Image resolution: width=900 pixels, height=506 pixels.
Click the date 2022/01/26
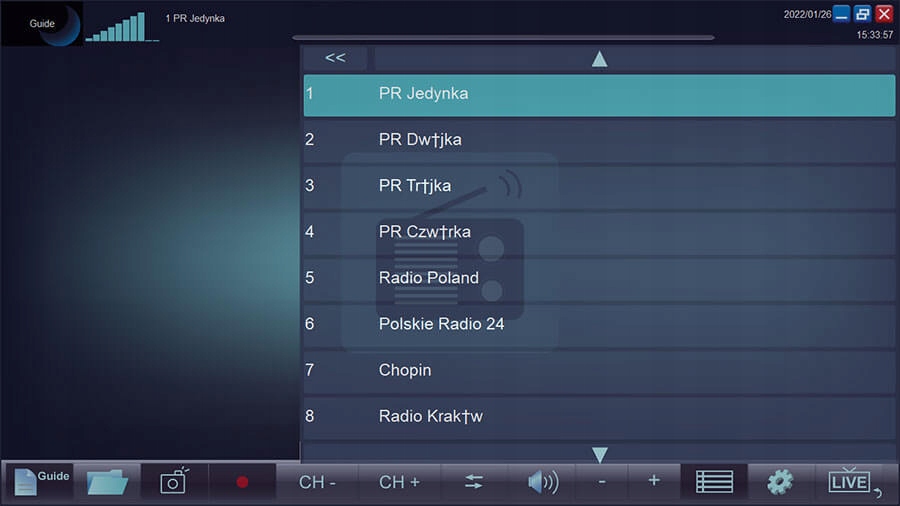click(807, 14)
